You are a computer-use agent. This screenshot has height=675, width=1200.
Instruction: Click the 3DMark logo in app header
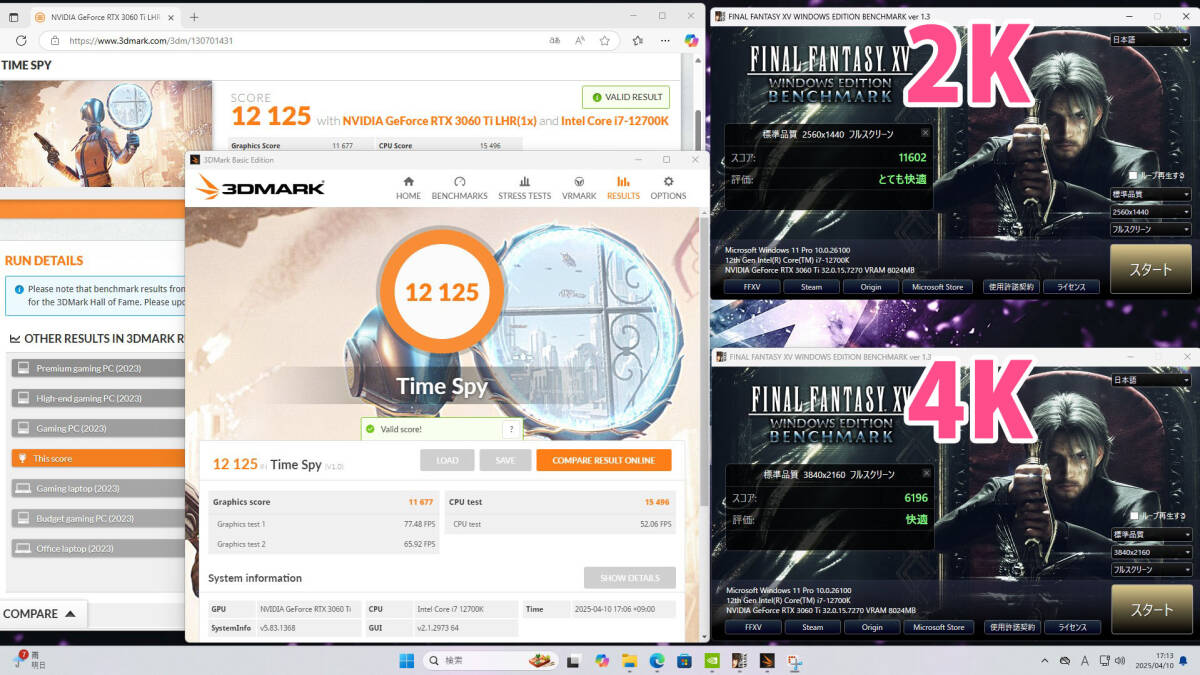[260, 187]
